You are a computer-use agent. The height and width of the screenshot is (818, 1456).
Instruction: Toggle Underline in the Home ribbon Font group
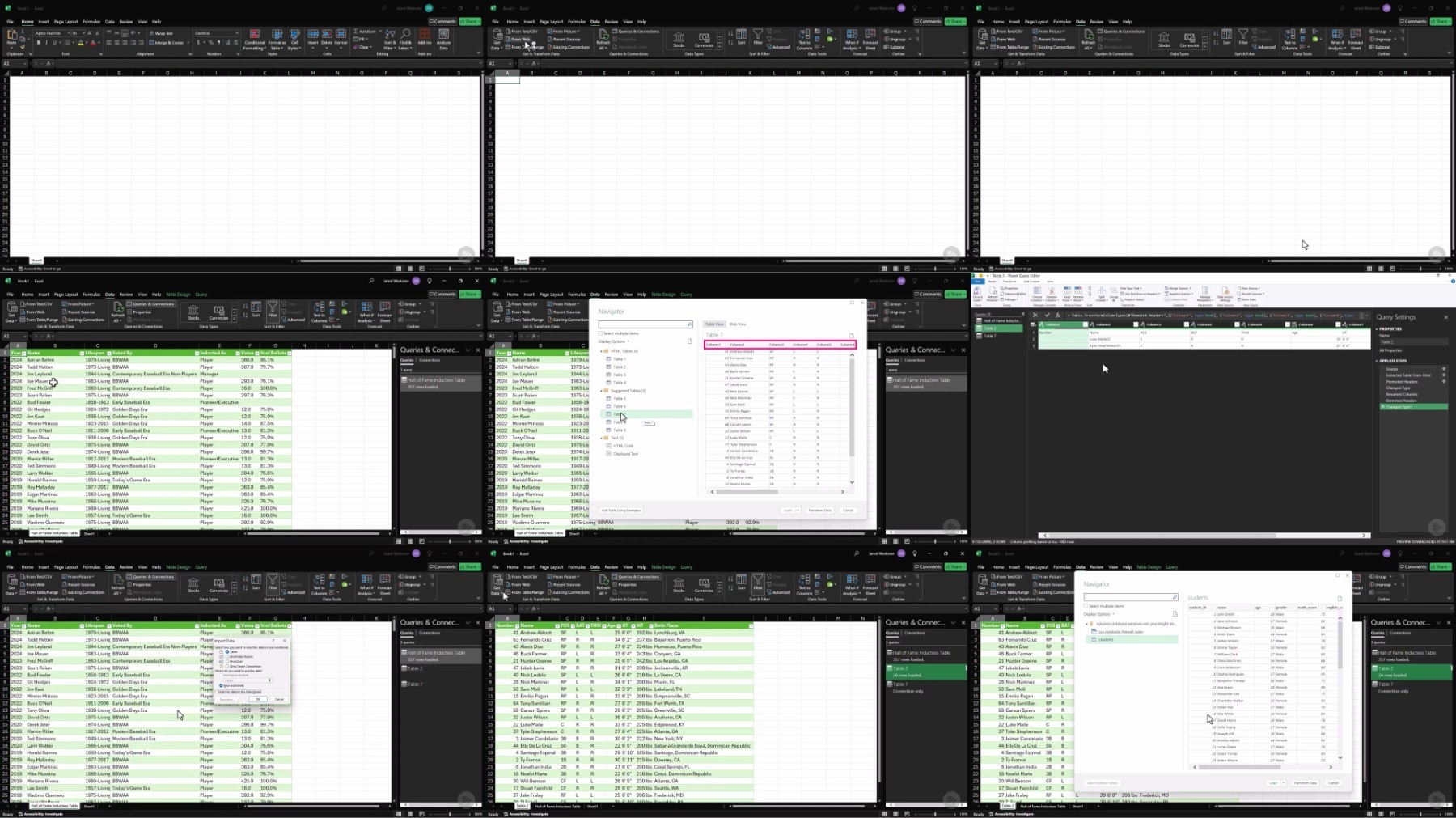[x=54, y=43]
